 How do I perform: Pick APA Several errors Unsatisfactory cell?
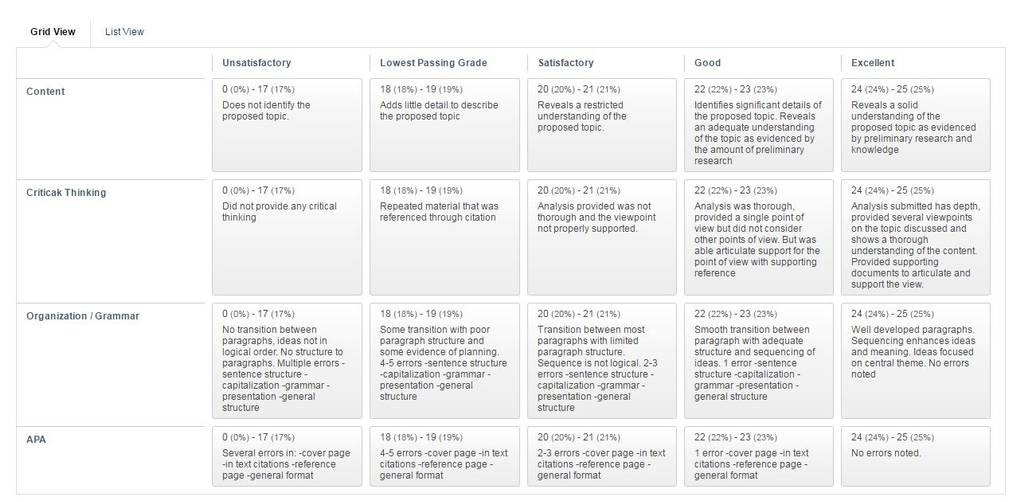pos(287,456)
